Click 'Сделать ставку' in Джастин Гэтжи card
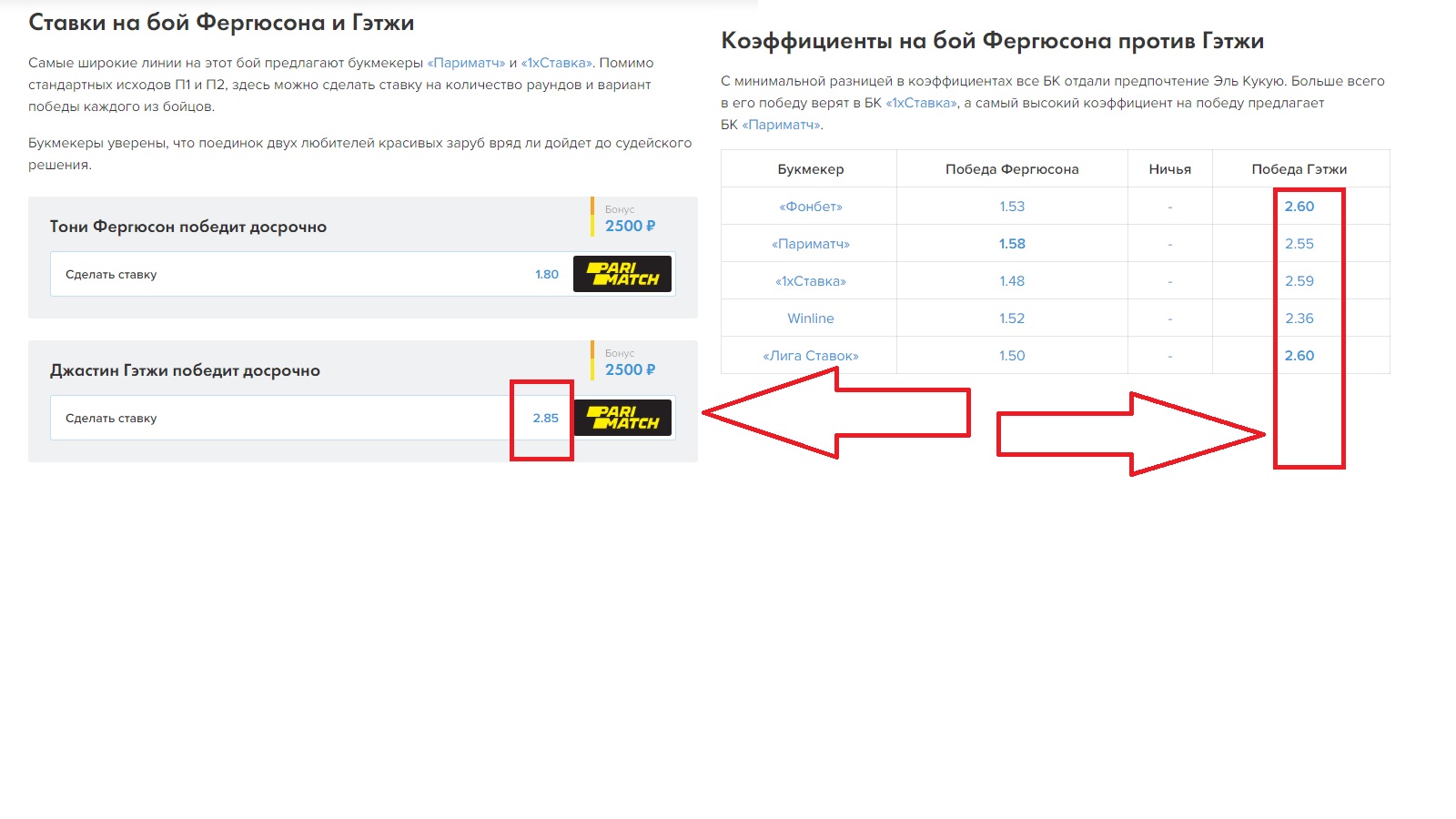Viewport: 1456px width, 819px height. pyautogui.click(x=111, y=418)
